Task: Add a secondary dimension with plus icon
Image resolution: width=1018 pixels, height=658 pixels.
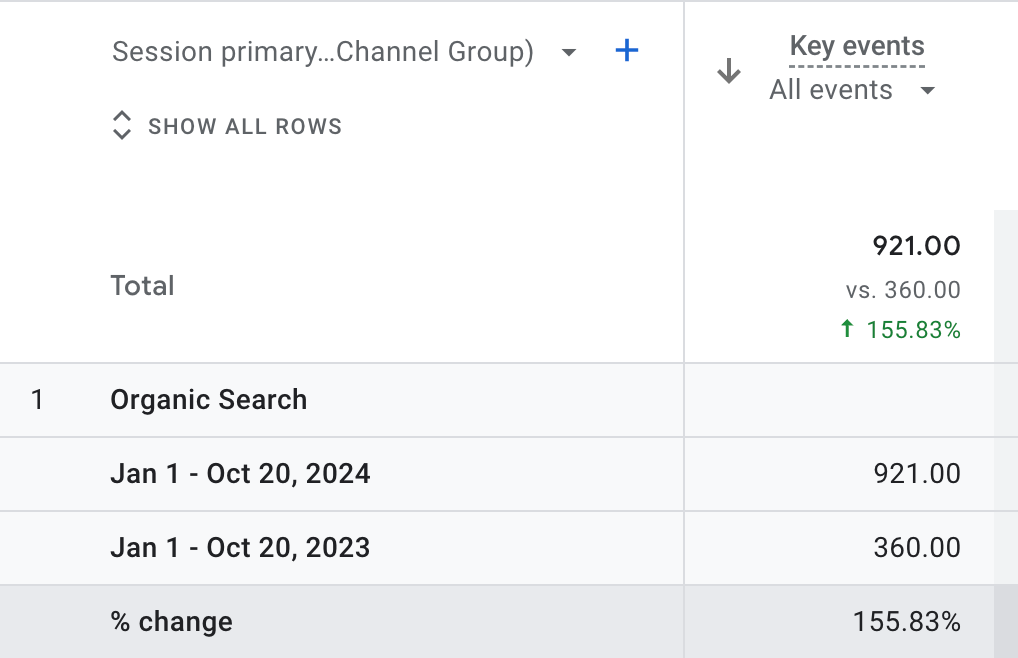Action: [627, 51]
